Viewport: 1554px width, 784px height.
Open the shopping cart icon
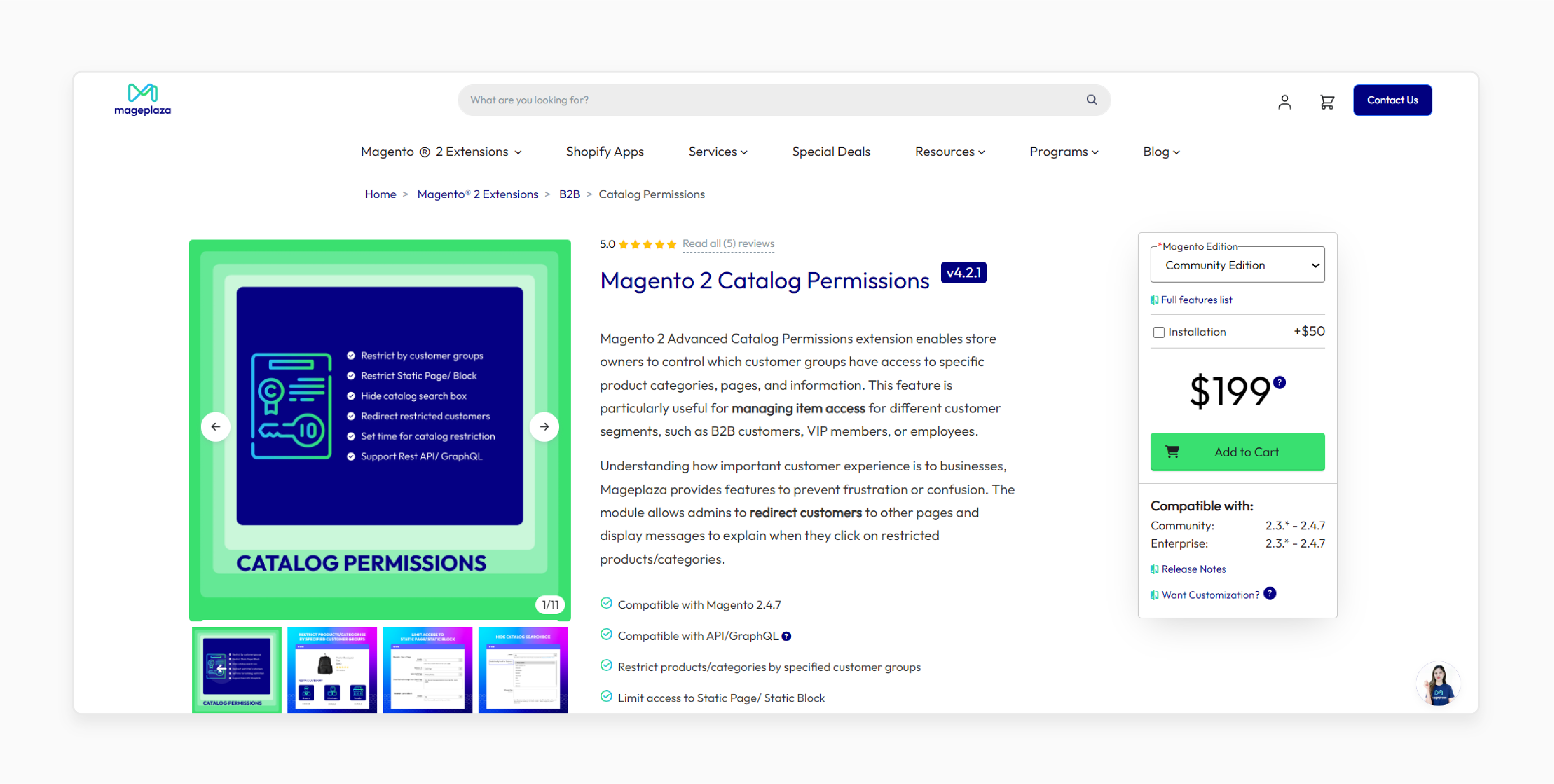(1326, 102)
